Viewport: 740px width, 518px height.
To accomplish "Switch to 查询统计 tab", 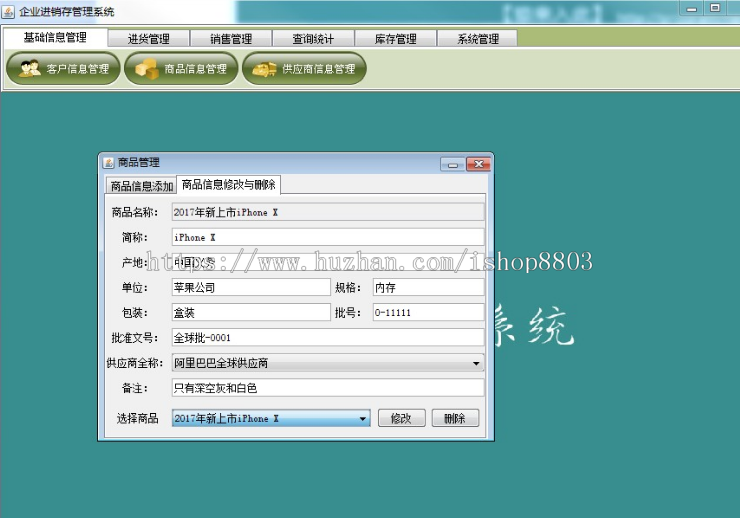I will coord(313,39).
